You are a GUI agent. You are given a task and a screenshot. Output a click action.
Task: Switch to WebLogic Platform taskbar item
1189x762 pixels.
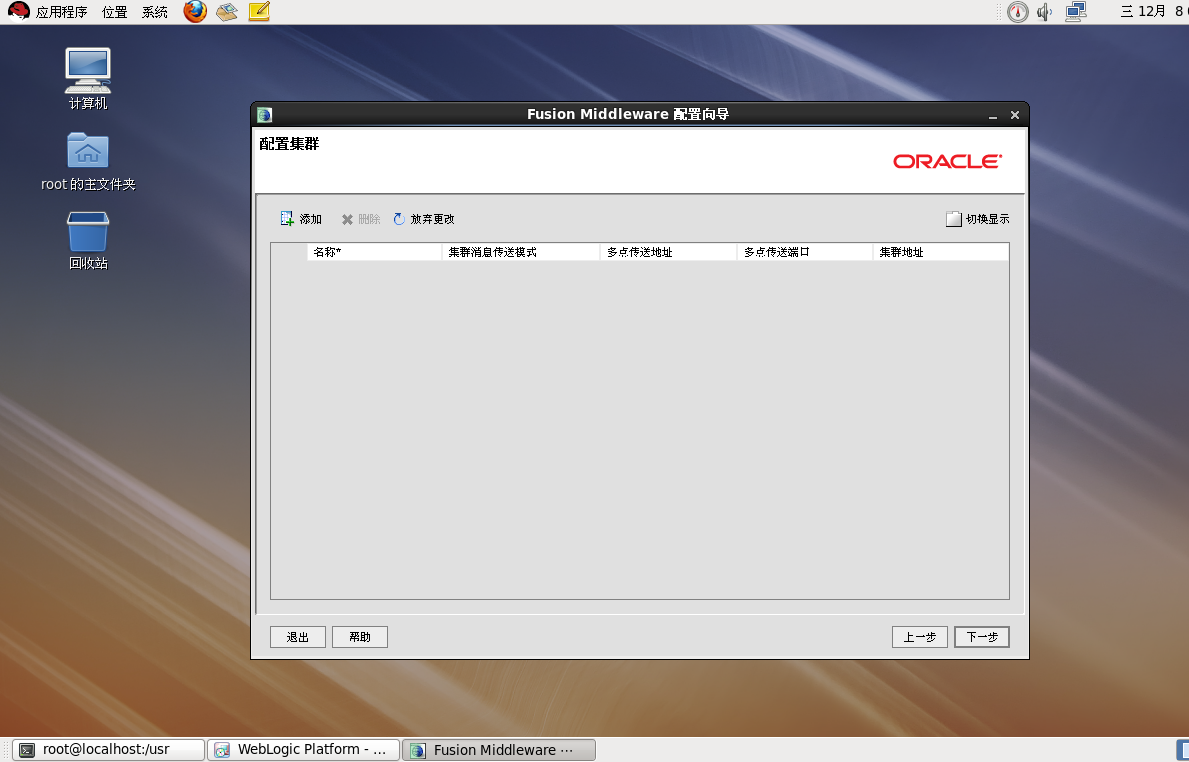click(303, 749)
